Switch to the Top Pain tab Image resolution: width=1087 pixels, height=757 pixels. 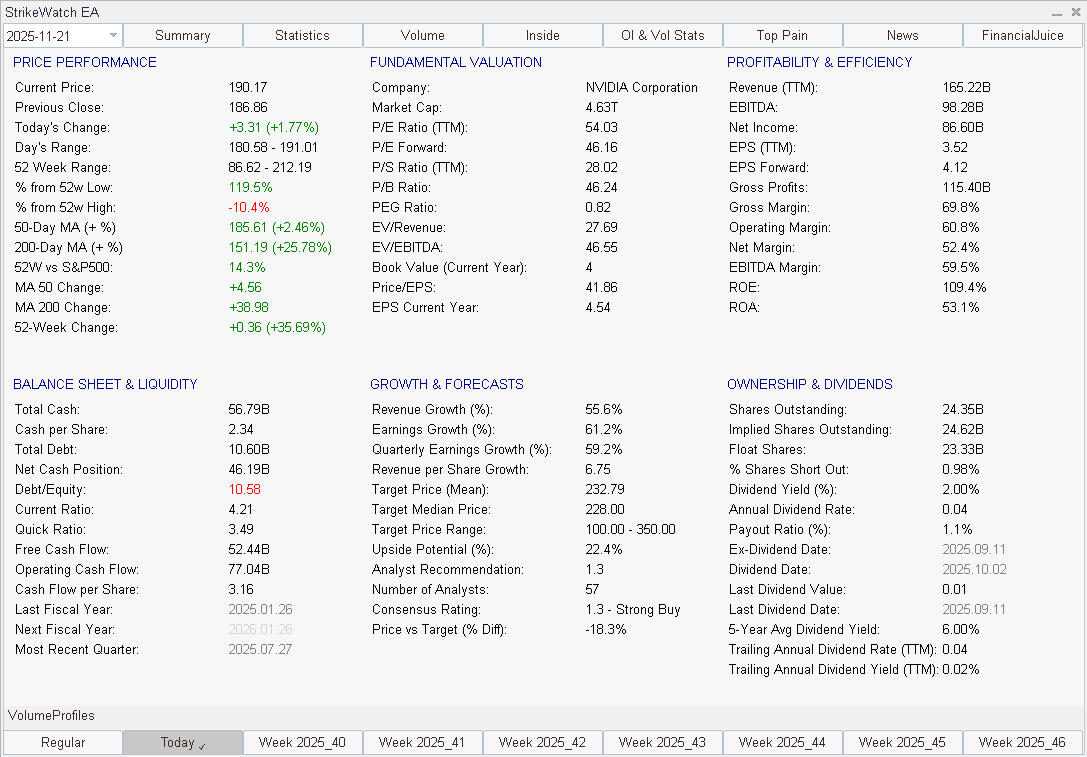point(782,34)
